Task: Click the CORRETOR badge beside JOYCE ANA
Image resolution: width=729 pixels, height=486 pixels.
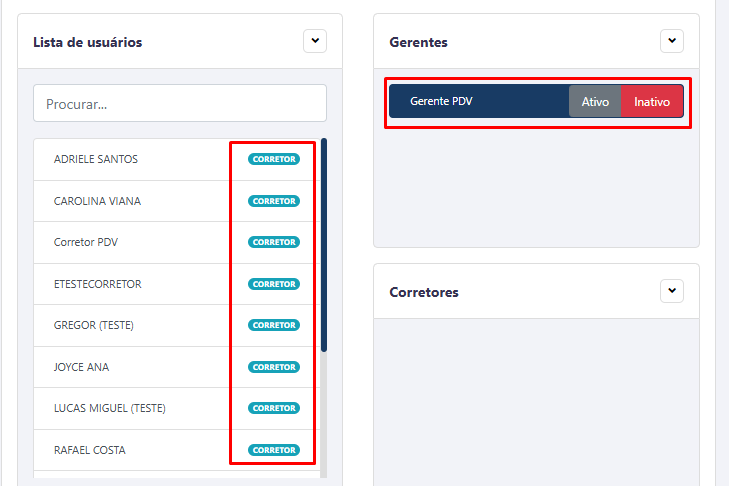Action: [x=274, y=367]
